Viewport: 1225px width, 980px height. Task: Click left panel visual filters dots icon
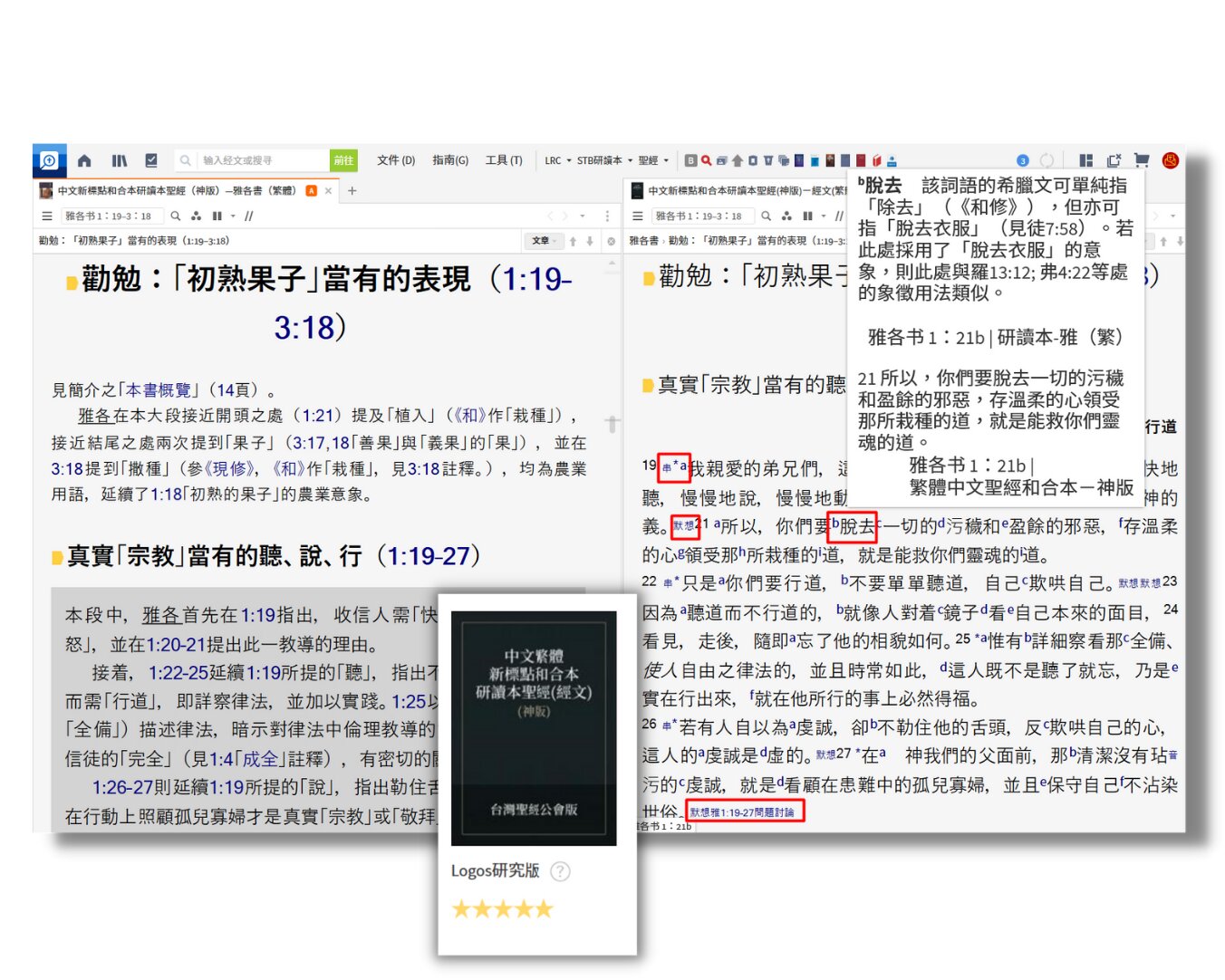(196, 216)
